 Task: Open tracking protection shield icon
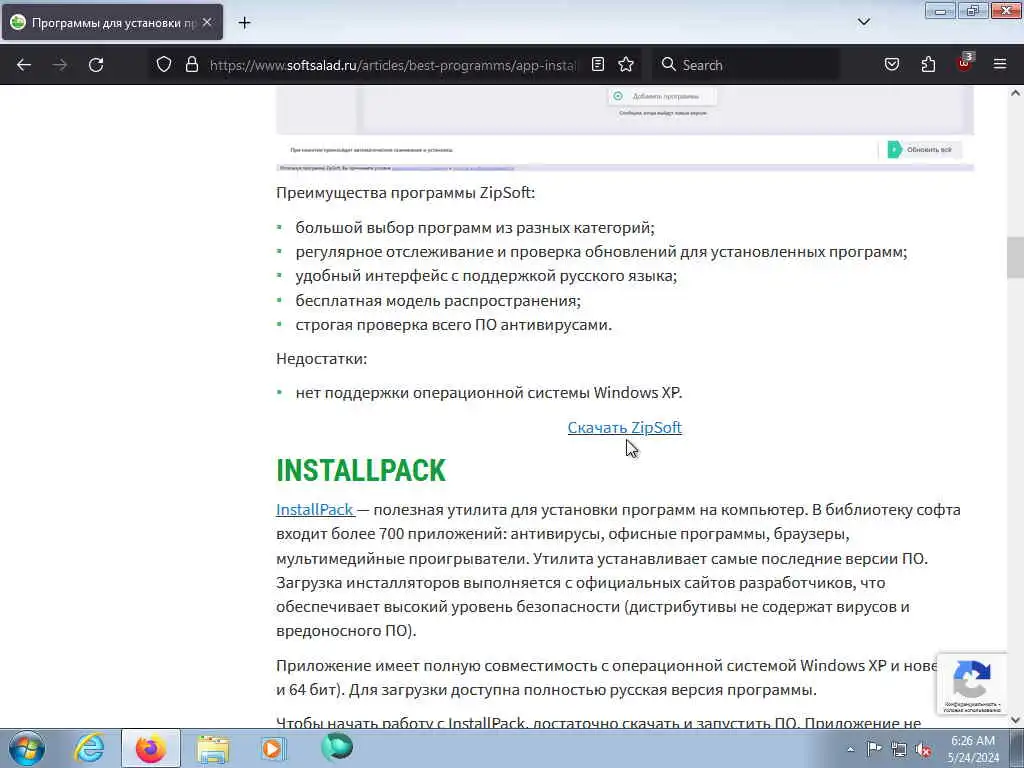click(x=164, y=64)
